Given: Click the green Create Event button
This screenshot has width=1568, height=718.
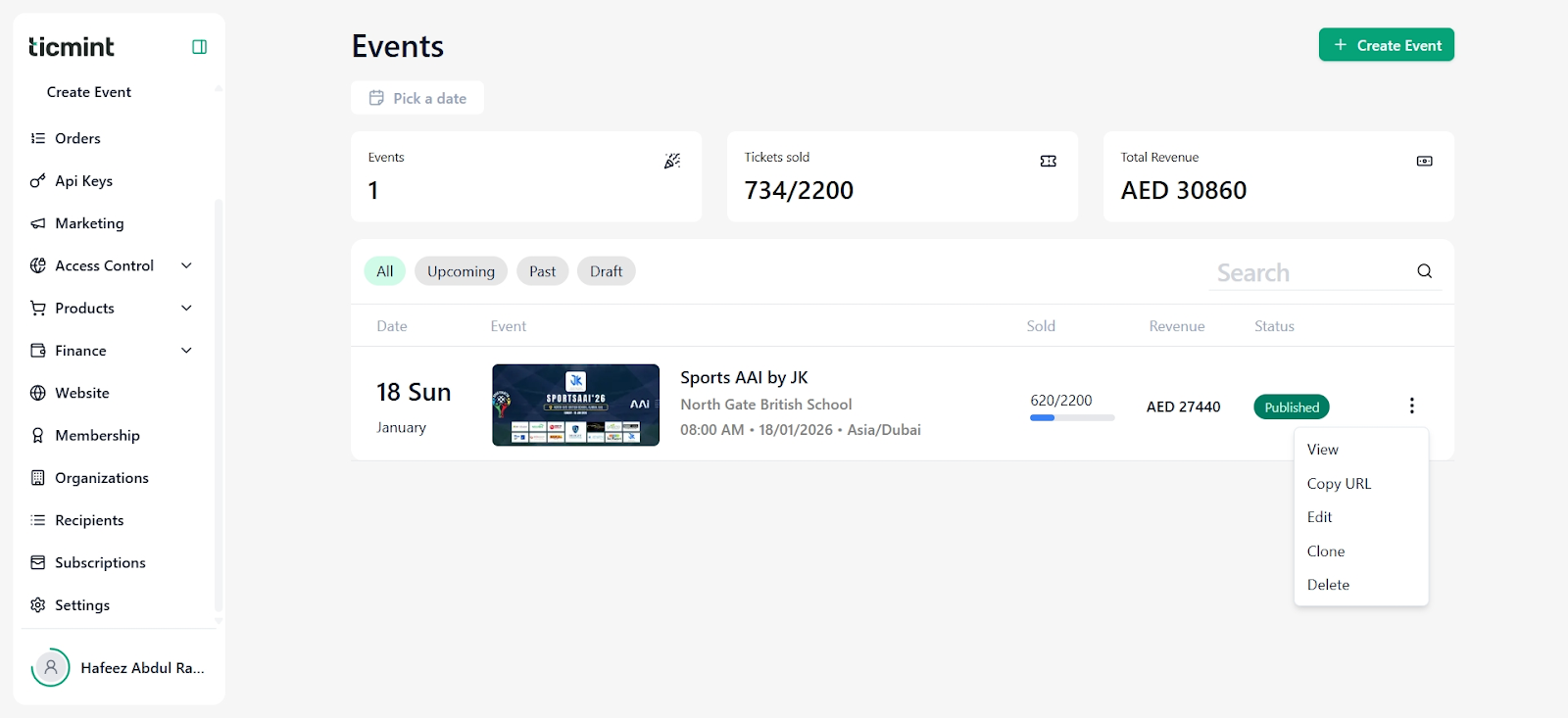Looking at the screenshot, I should point(1387,45).
